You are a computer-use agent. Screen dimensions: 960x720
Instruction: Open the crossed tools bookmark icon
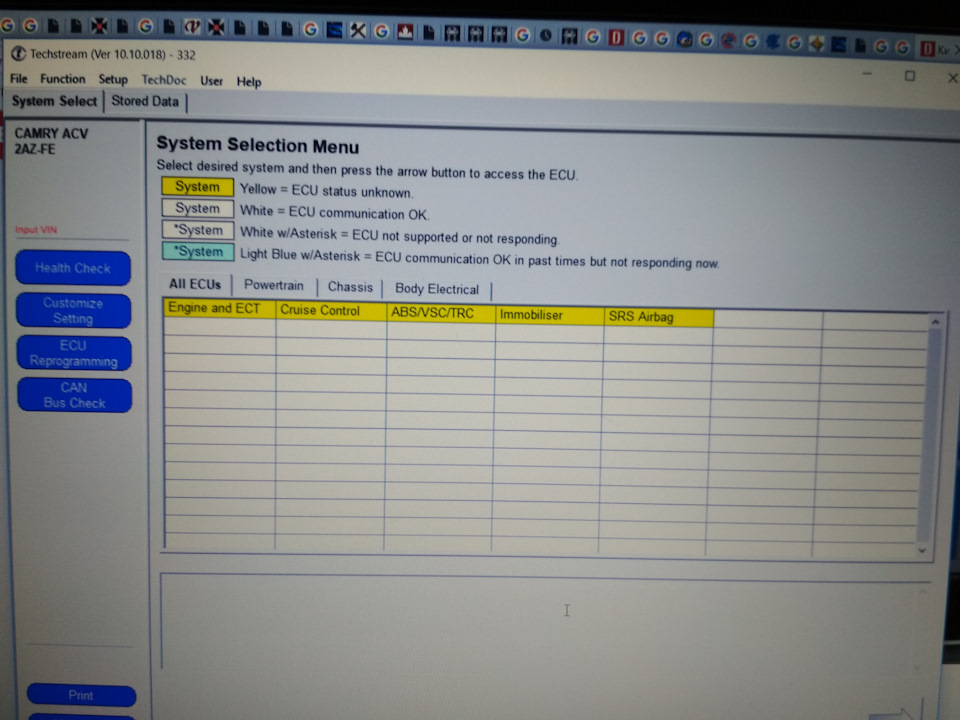pos(358,31)
